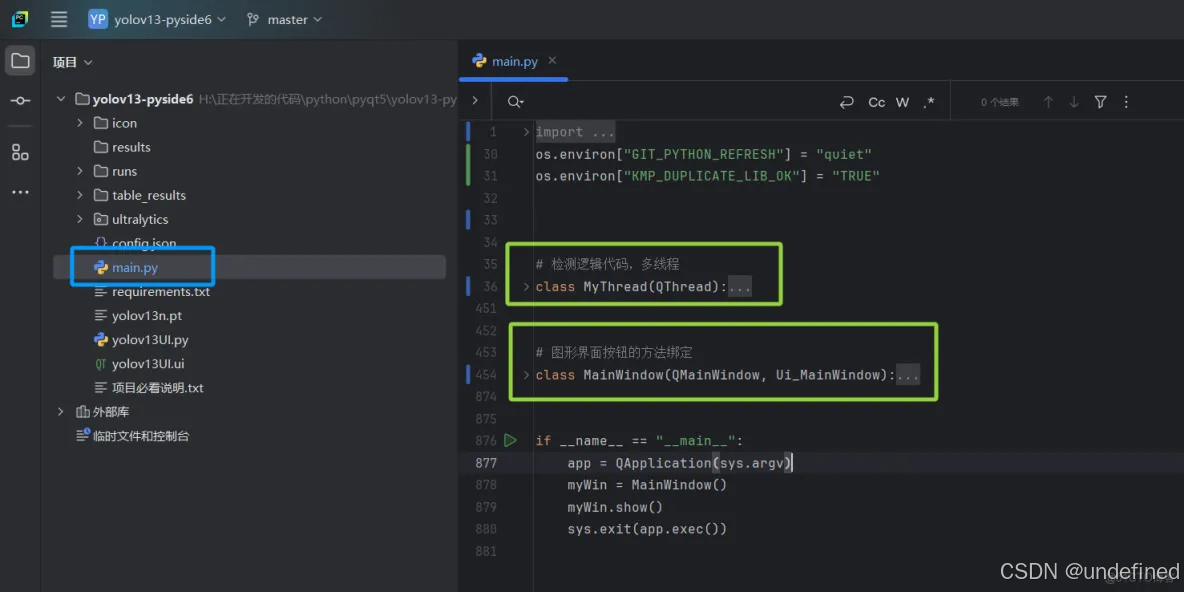
Task: Click KMP_DUPLICATE_LIB_OK line of code
Action: [708, 176]
